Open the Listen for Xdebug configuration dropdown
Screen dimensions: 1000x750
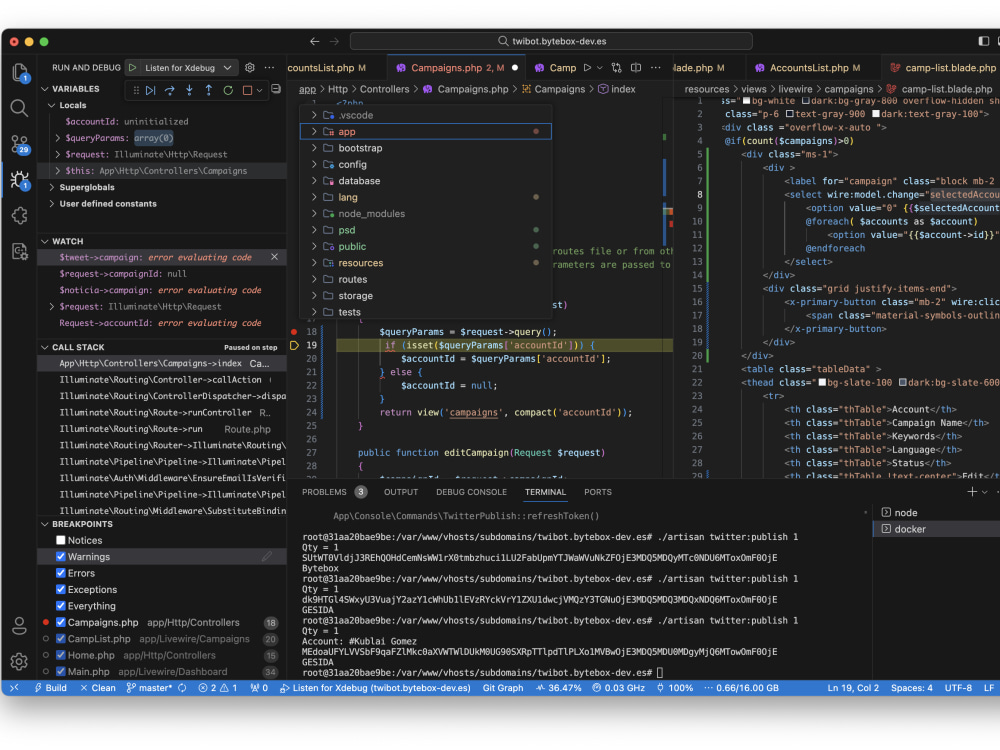click(x=189, y=68)
